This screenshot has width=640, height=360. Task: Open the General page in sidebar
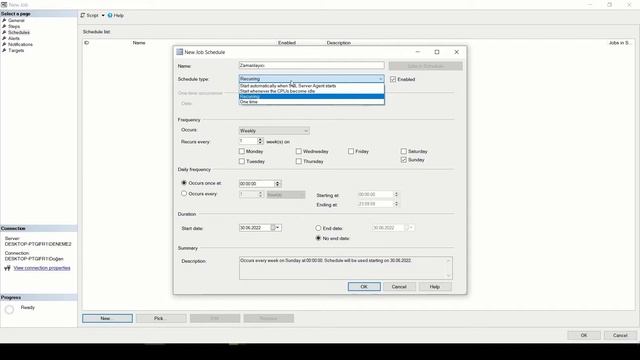[16, 20]
